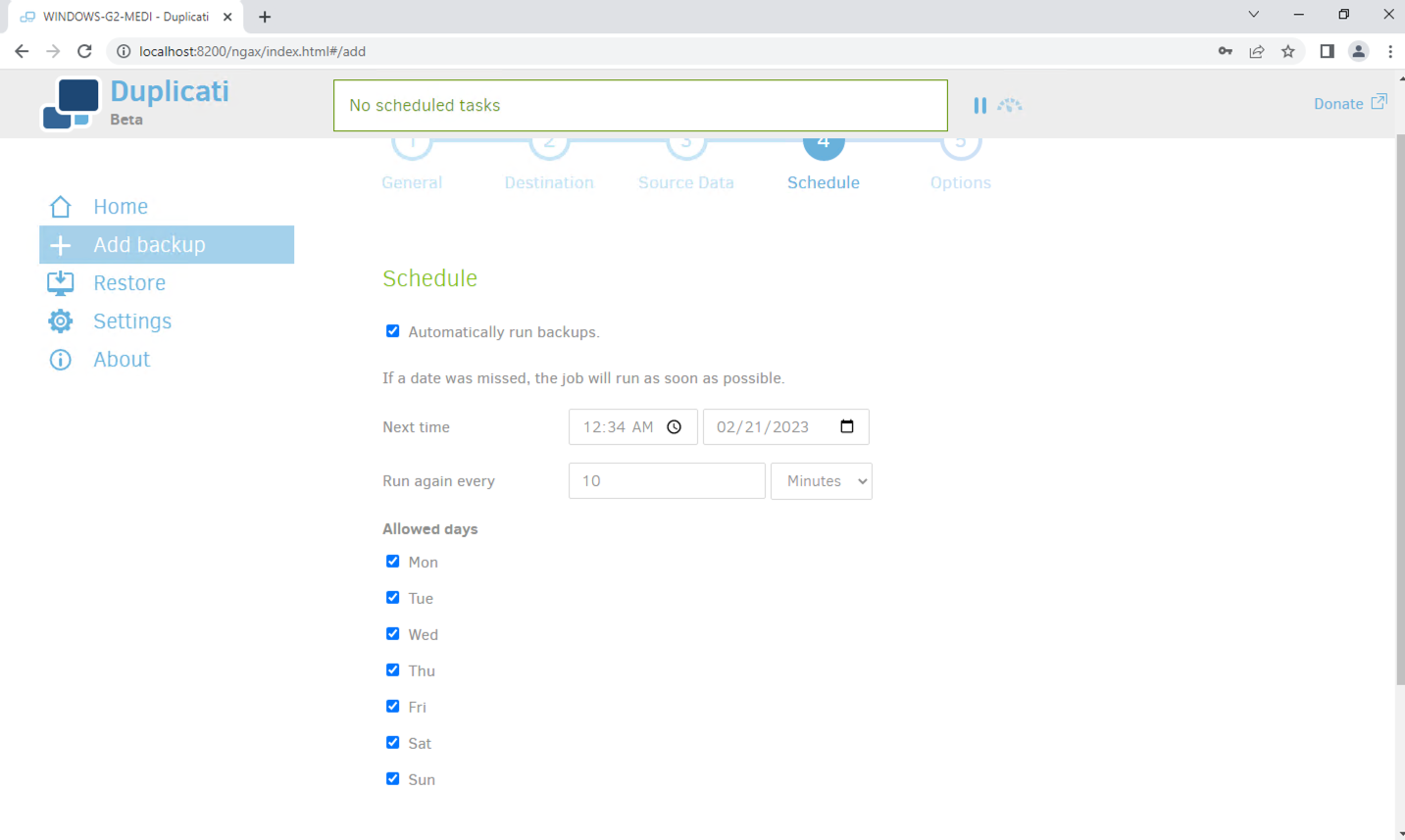Screen dimensions: 1405x840
Task: Open the calendar date picker icon
Action: (x=847, y=426)
